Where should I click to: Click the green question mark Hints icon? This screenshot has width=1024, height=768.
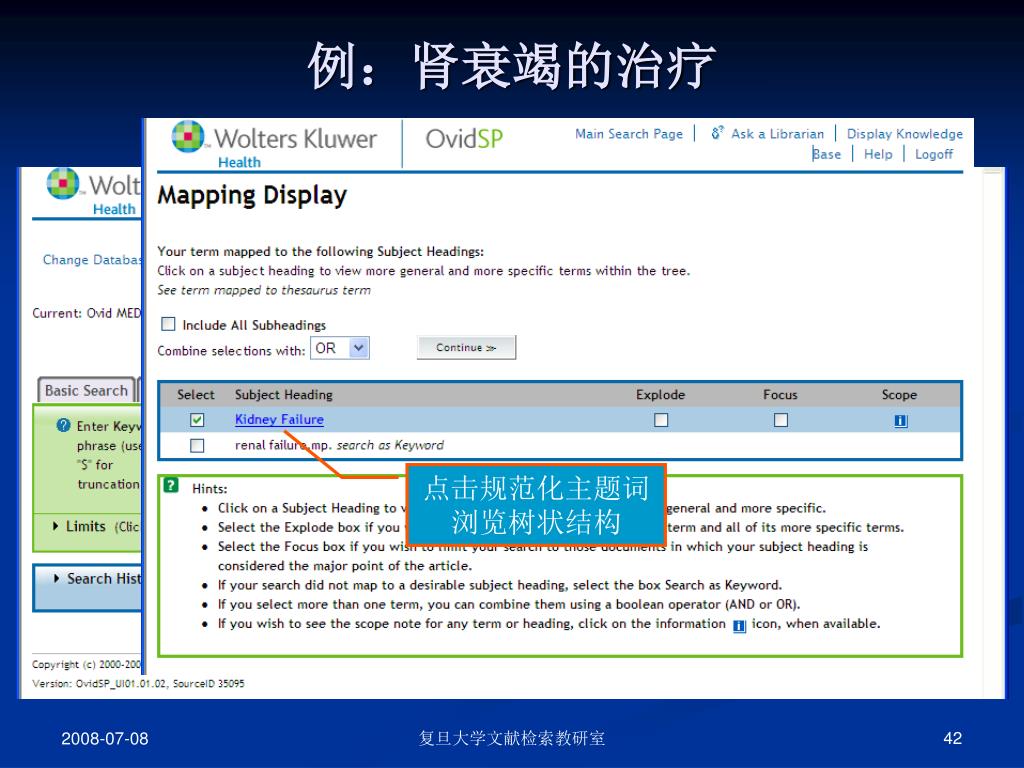[x=171, y=485]
